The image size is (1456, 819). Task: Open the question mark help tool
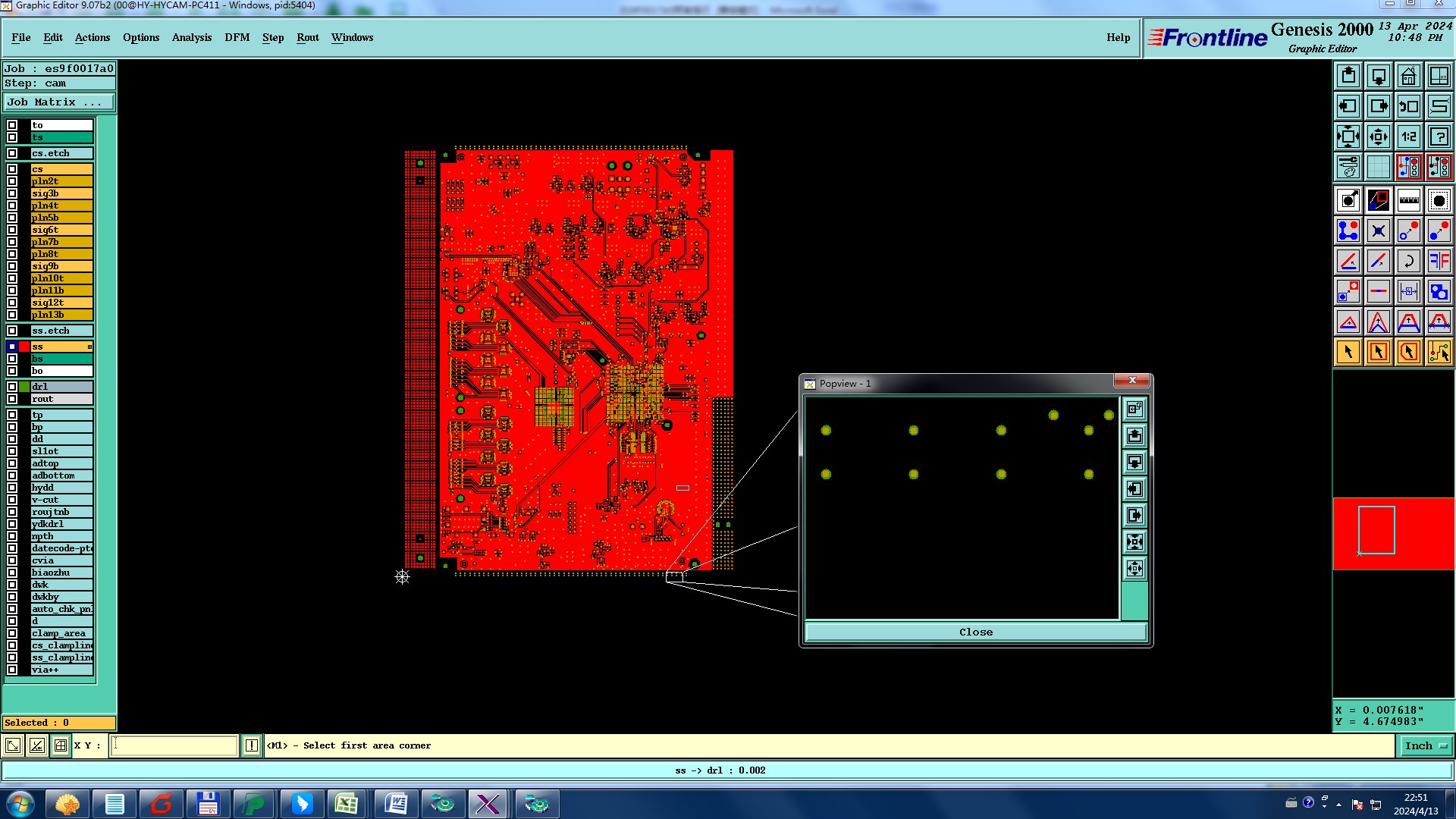click(x=1439, y=136)
